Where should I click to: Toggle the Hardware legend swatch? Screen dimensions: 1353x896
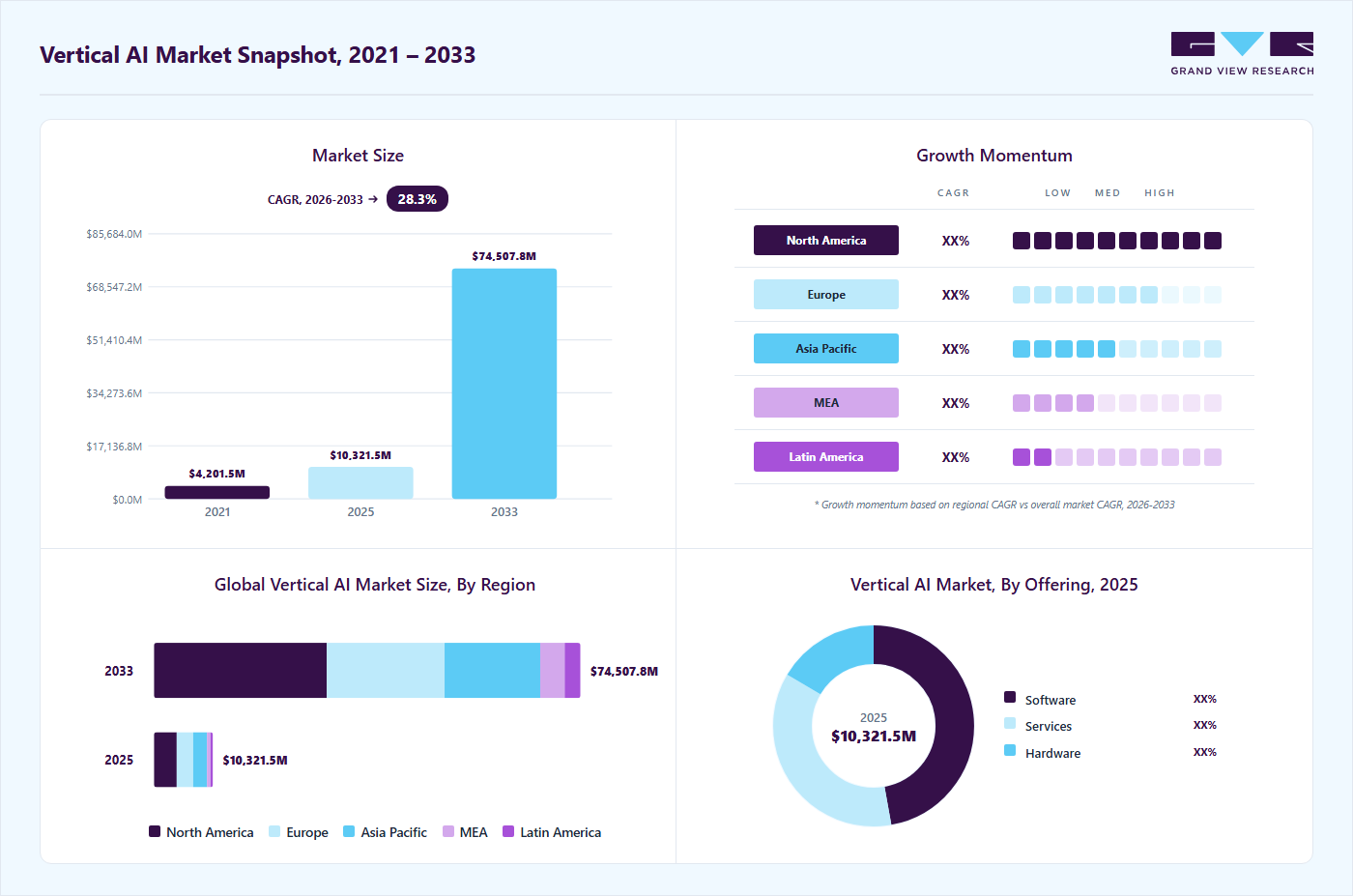(x=1010, y=750)
